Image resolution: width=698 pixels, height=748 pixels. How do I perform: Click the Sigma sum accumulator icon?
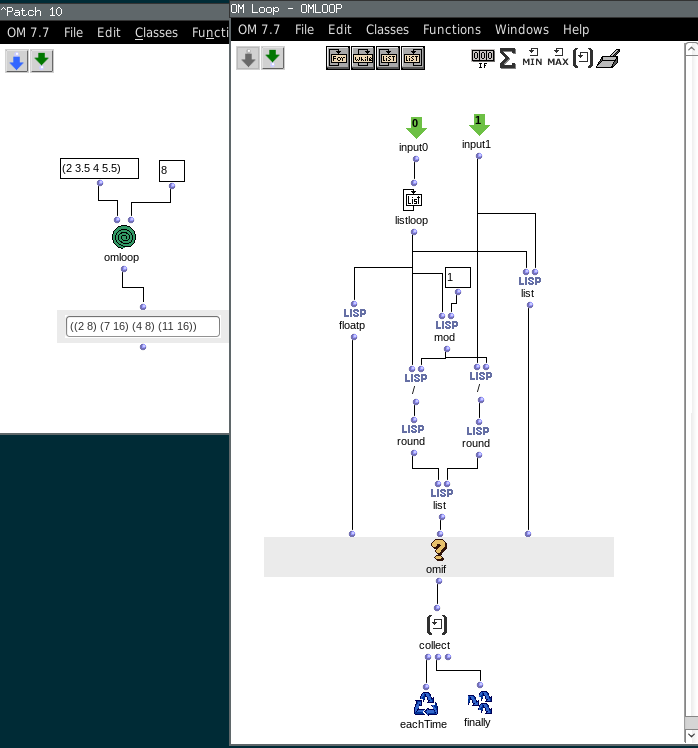(508, 59)
